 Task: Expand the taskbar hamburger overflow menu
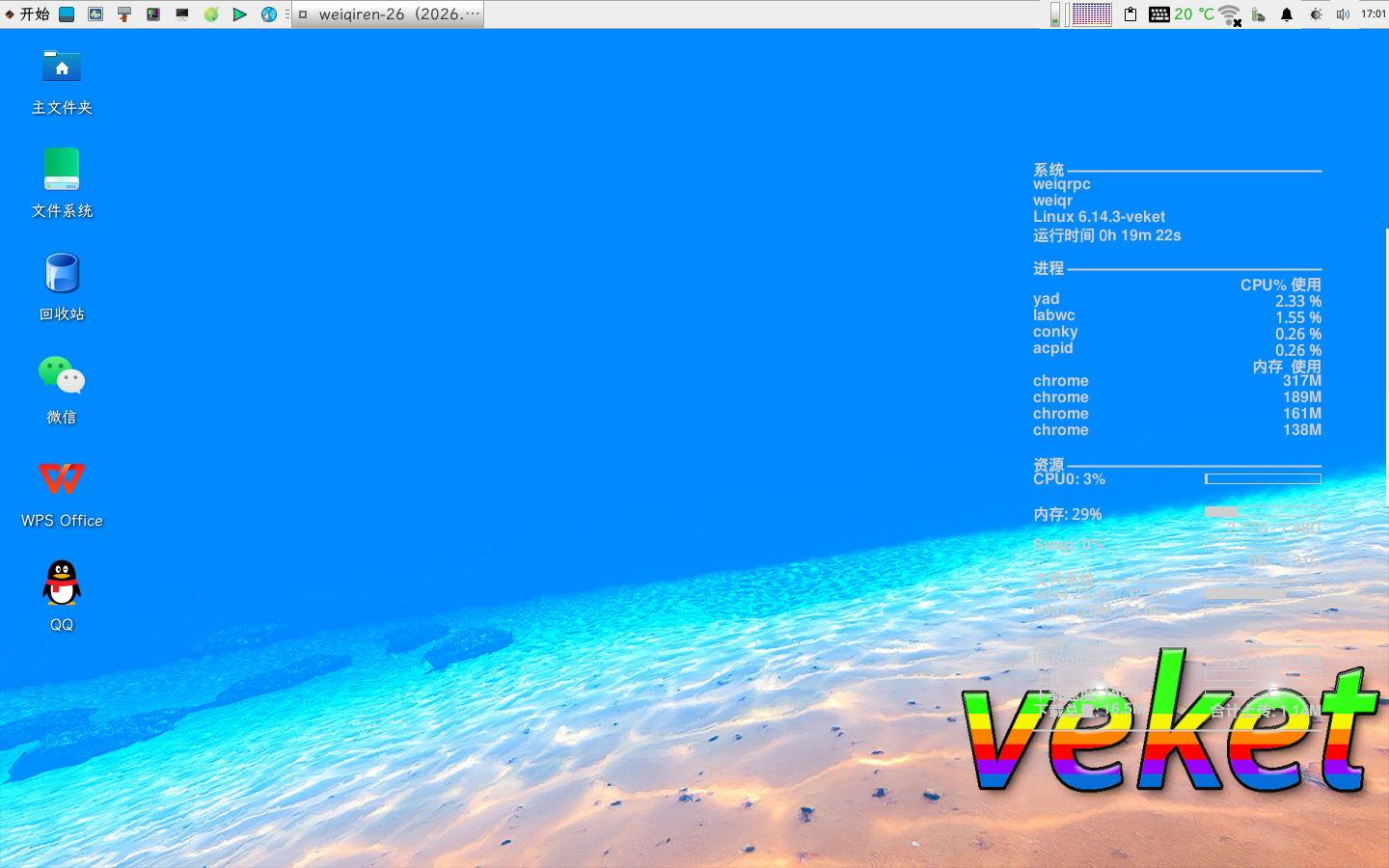287,14
